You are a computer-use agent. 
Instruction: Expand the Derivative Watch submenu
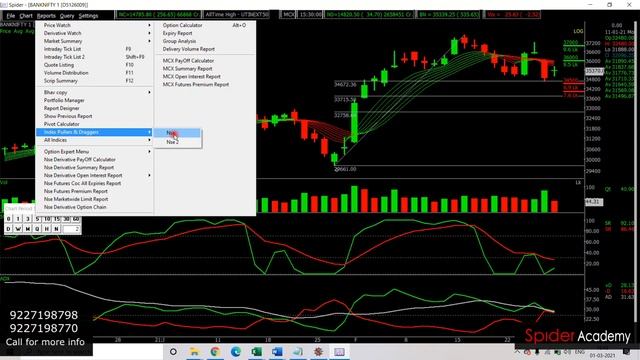[x=94, y=33]
